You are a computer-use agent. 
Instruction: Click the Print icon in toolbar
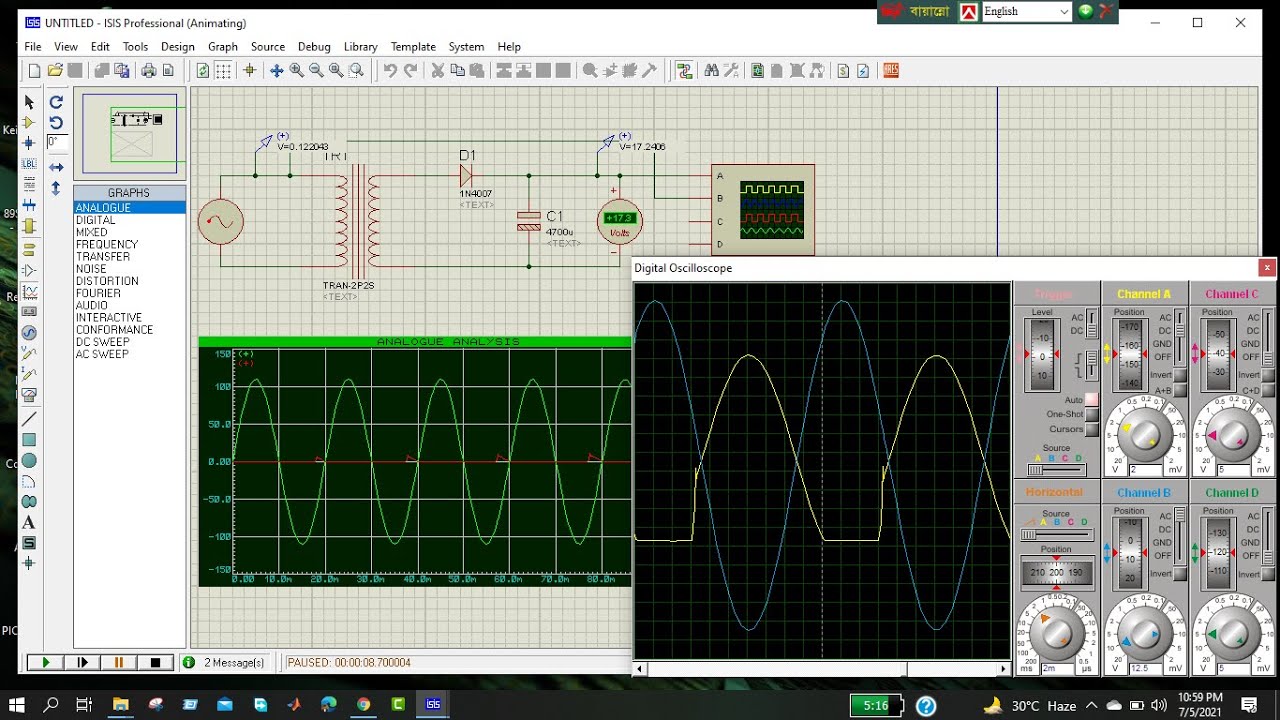click(x=149, y=71)
